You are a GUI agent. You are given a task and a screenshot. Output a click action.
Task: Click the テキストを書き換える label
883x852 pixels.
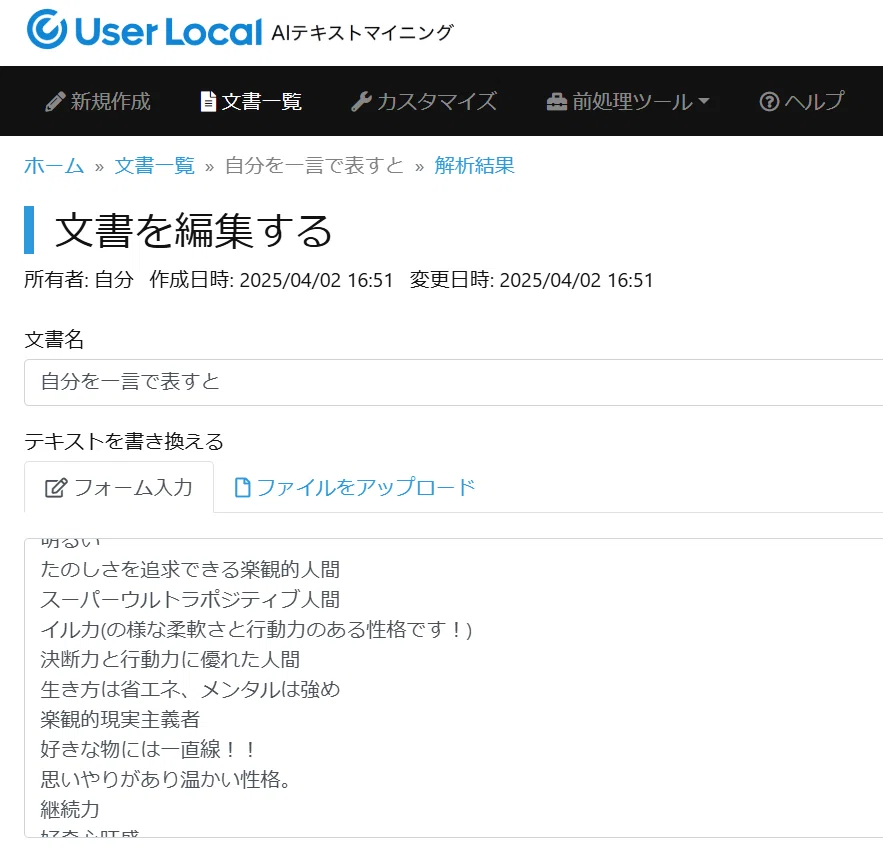[x=124, y=441]
